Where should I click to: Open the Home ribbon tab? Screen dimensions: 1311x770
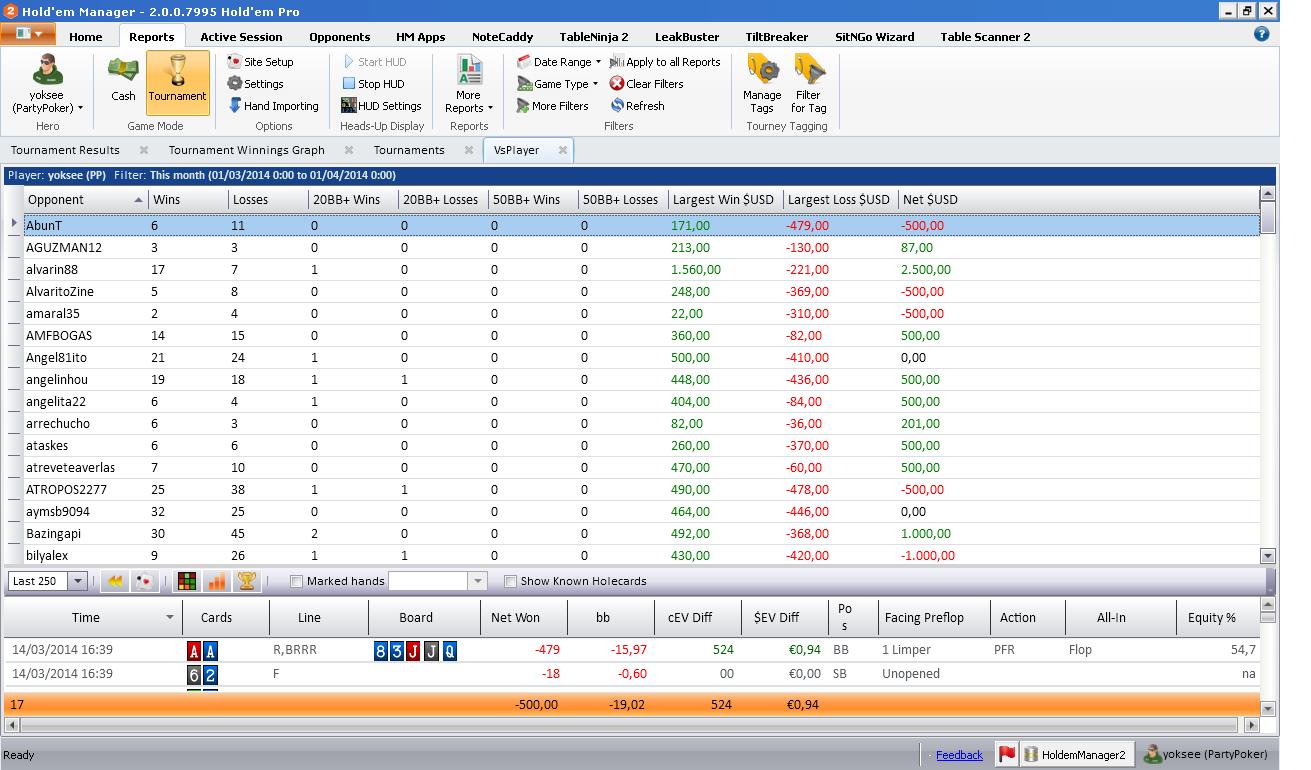click(x=86, y=37)
